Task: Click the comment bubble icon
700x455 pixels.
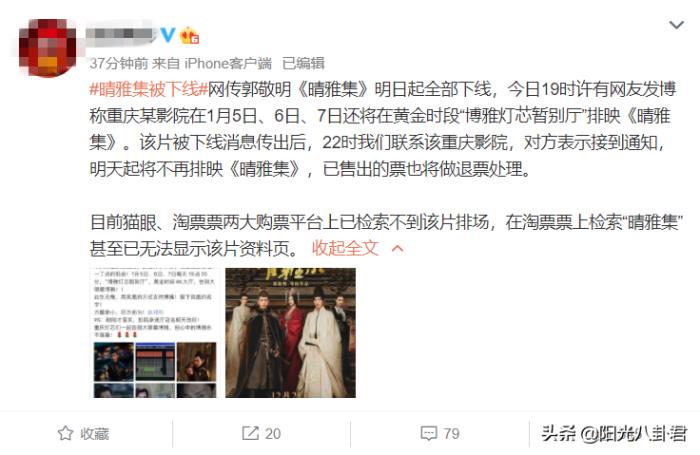Action: (x=429, y=433)
